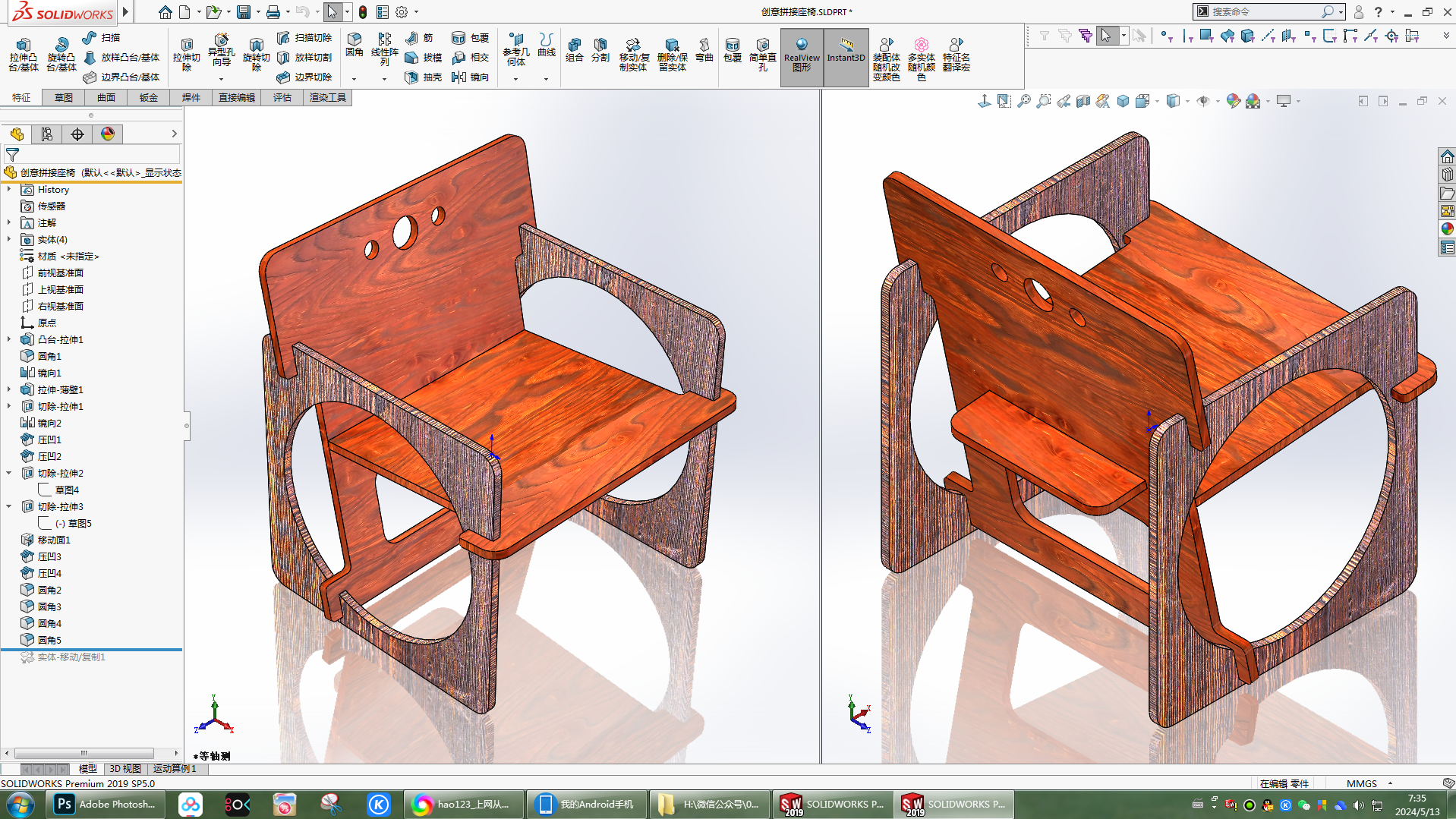This screenshot has height=819, width=1456.
Task: Collapse the 切除-拉伸3 feature node
Action: click(9, 507)
